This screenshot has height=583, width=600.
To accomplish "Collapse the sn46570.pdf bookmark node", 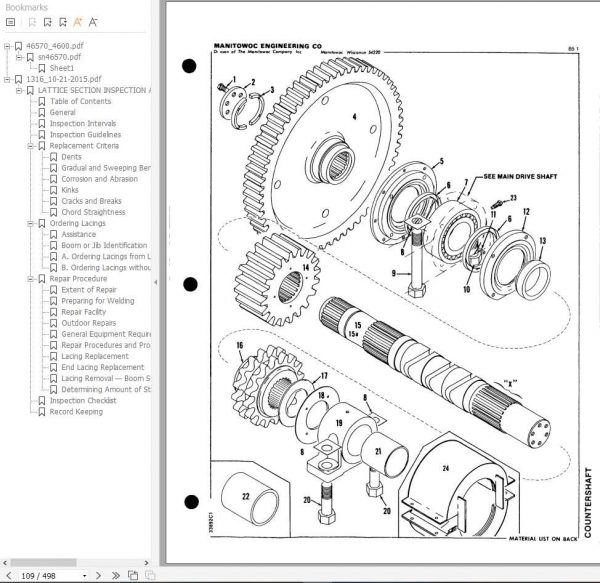I will coord(19,57).
